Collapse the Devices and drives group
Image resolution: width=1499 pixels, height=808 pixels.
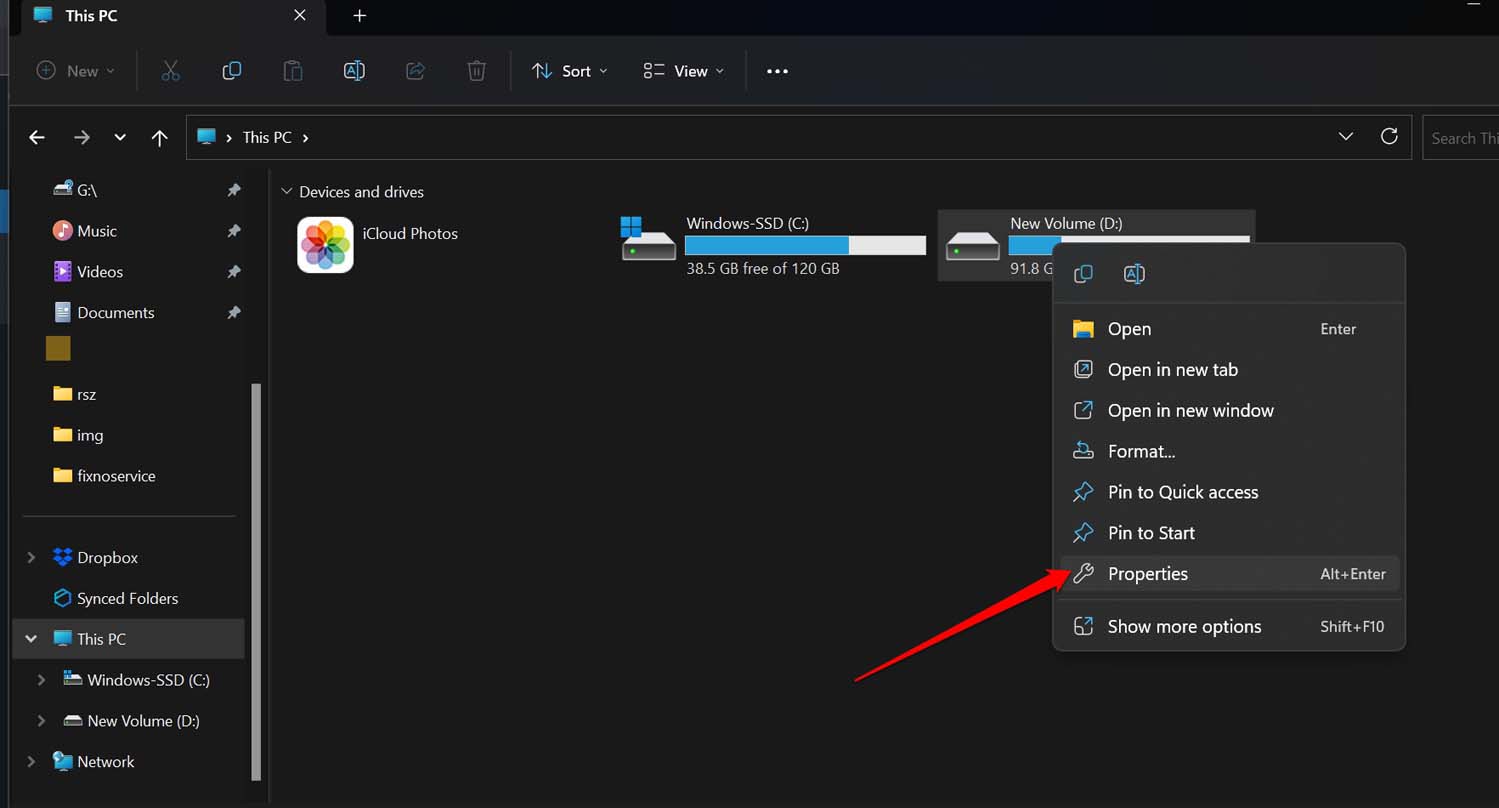(x=287, y=192)
